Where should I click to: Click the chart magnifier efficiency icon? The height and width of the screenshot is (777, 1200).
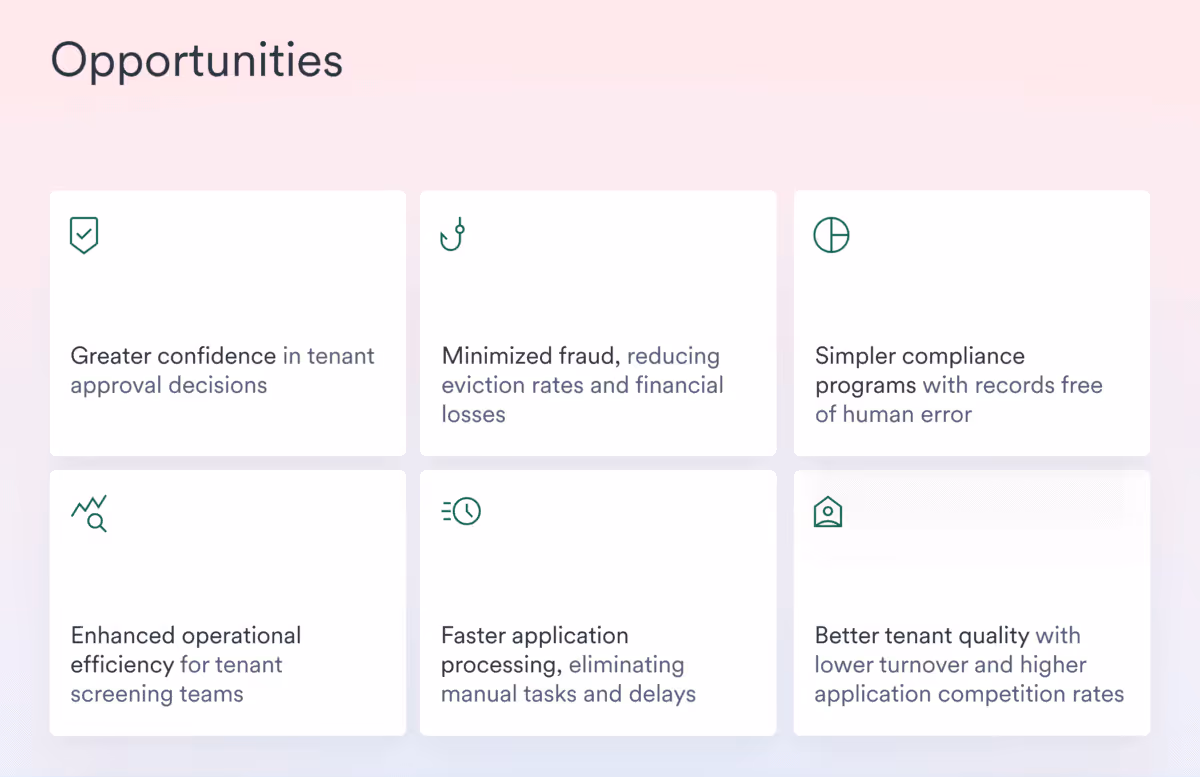(x=89, y=513)
